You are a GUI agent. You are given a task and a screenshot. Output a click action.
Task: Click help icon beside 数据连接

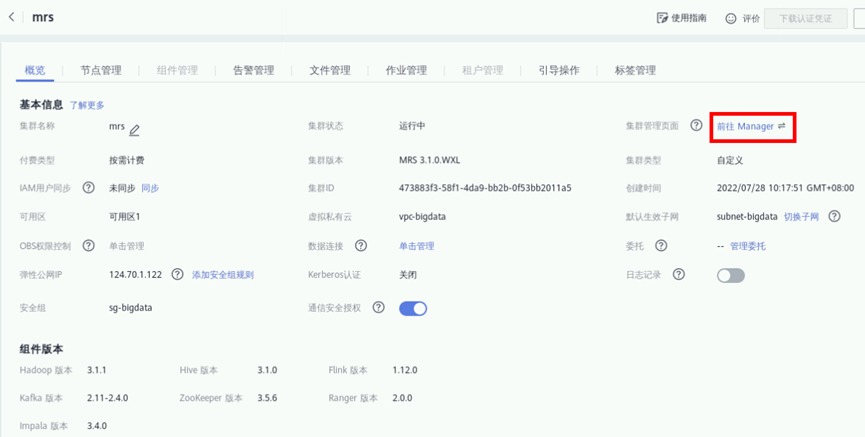[361, 245]
